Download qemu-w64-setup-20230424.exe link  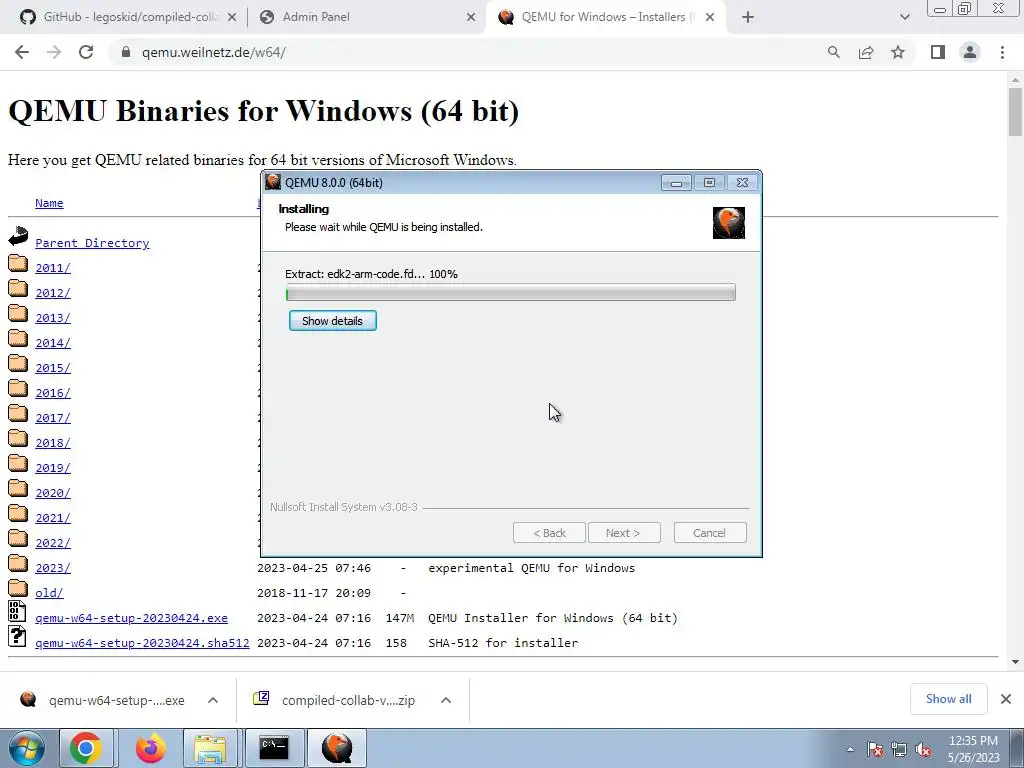click(131, 618)
